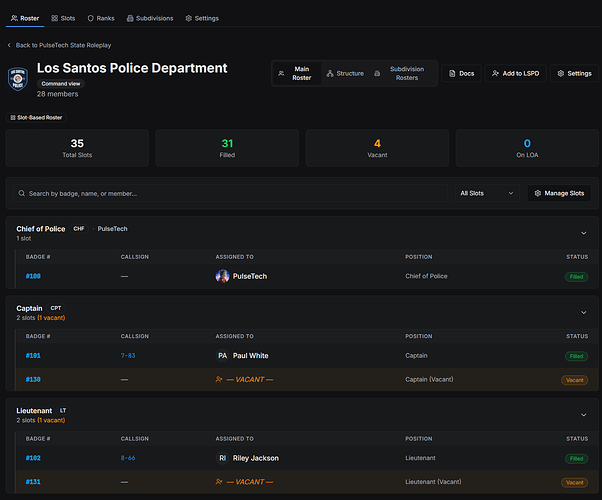Click Lieutenant (Vacant) position text
The width and height of the screenshot is (602, 500).
tap(433, 482)
